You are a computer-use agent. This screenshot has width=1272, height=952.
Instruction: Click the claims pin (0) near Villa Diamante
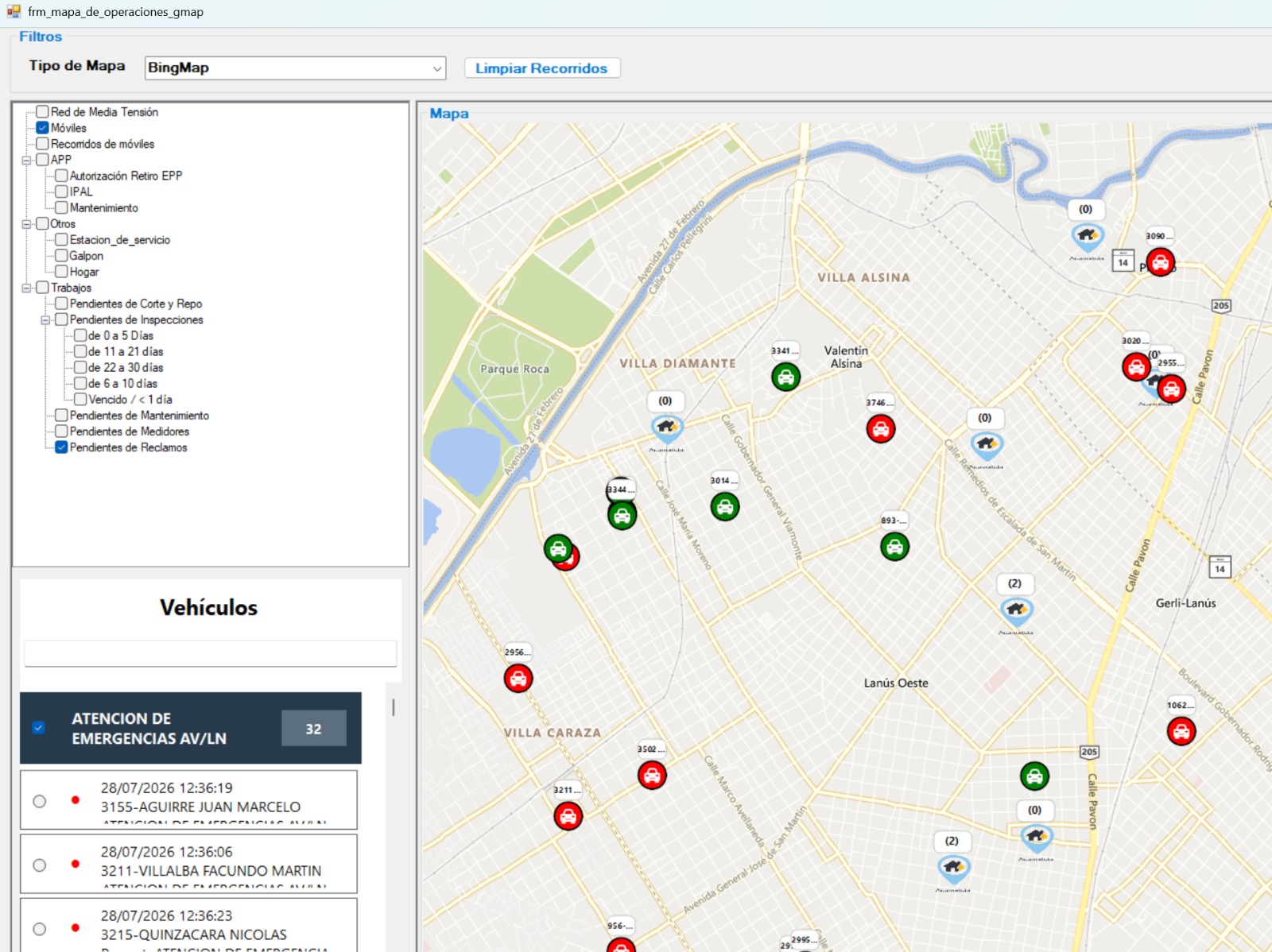[x=667, y=429]
